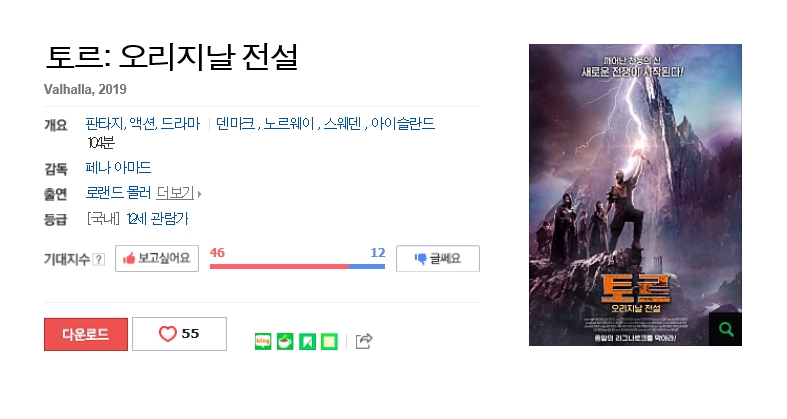Click the red-blue expectation rating bar
This screenshot has width=787, height=419.
coord(297,266)
